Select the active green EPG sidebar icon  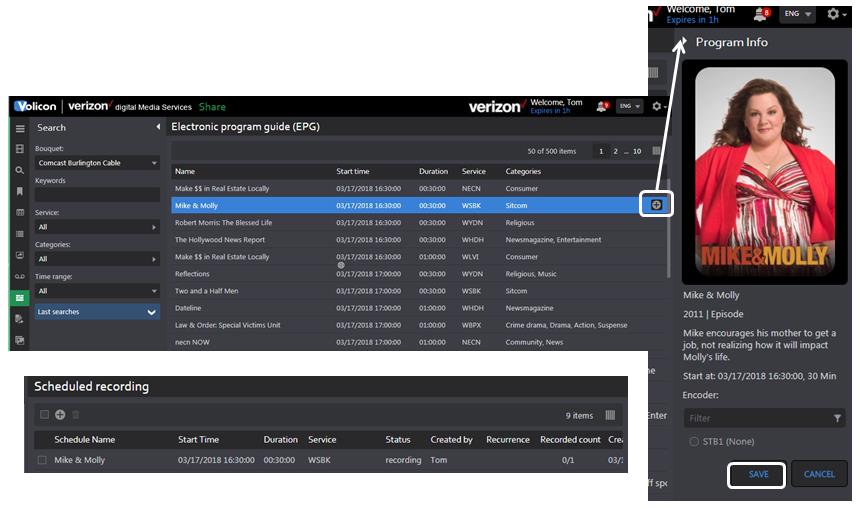[20, 297]
